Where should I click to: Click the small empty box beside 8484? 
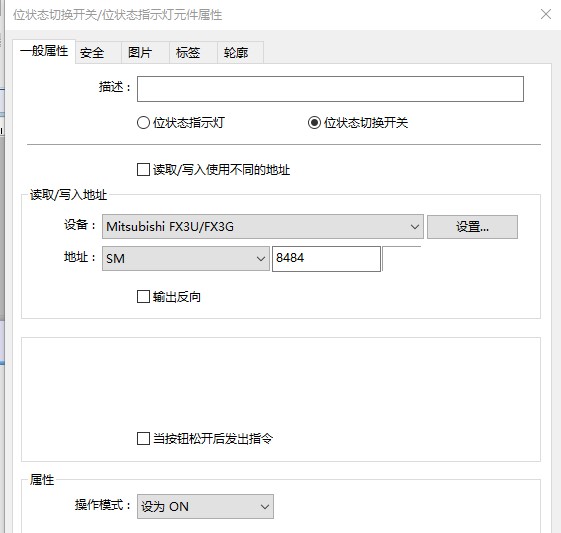pyautogui.click(x=401, y=259)
